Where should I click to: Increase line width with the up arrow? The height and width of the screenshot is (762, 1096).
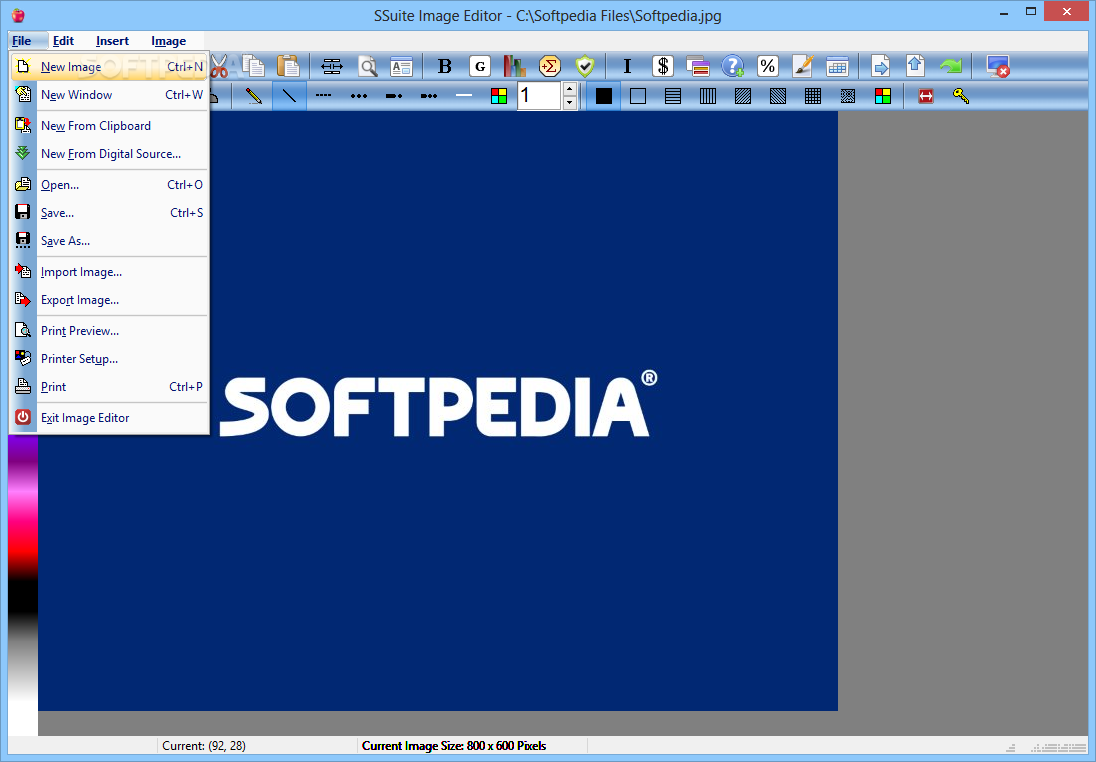tap(570, 89)
